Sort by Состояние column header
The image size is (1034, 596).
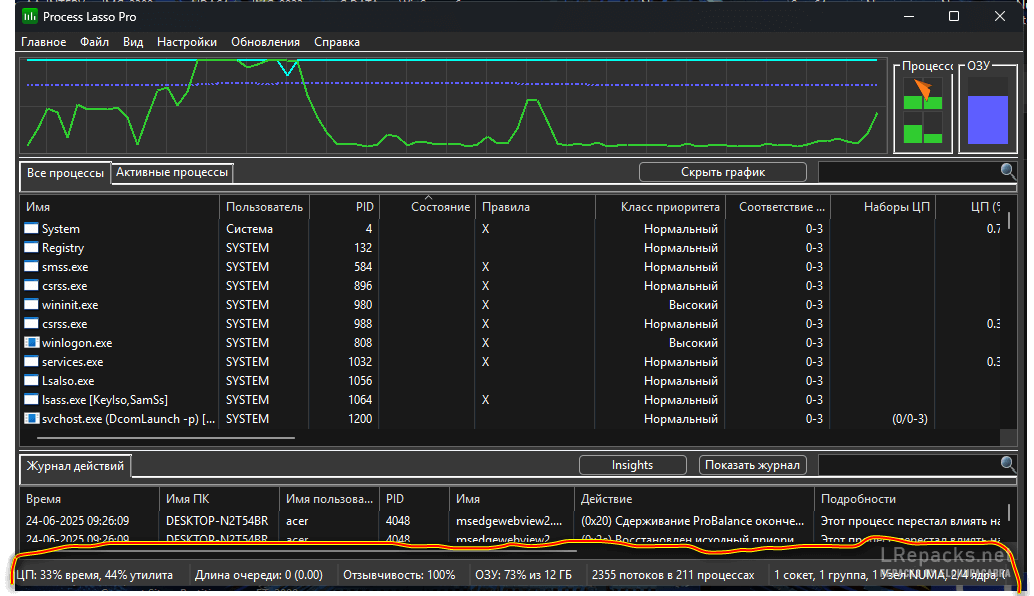point(427,207)
